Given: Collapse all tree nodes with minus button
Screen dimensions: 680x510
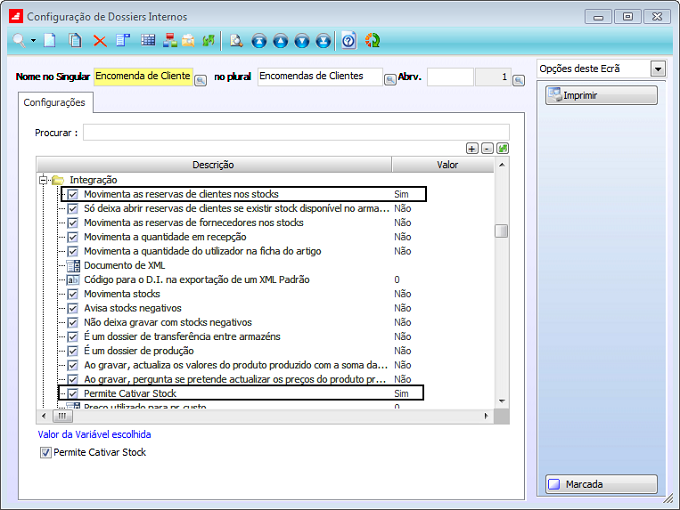Looking at the screenshot, I should click(487, 148).
